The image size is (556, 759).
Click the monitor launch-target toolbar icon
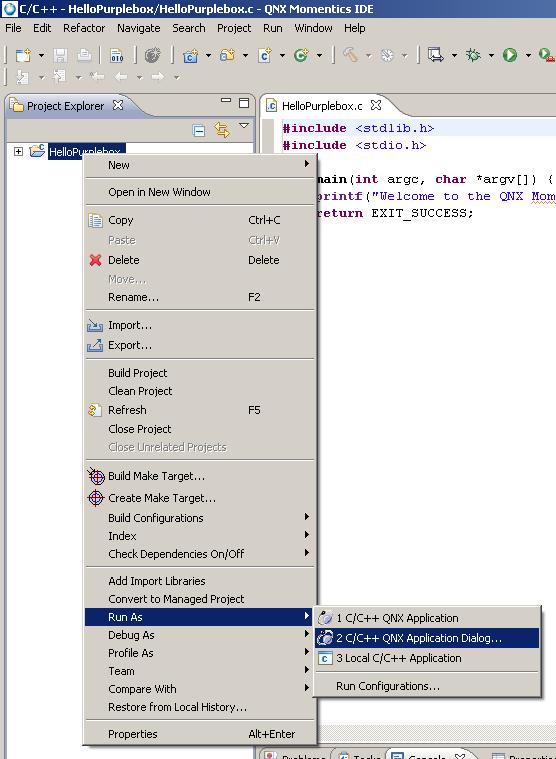coord(436,55)
